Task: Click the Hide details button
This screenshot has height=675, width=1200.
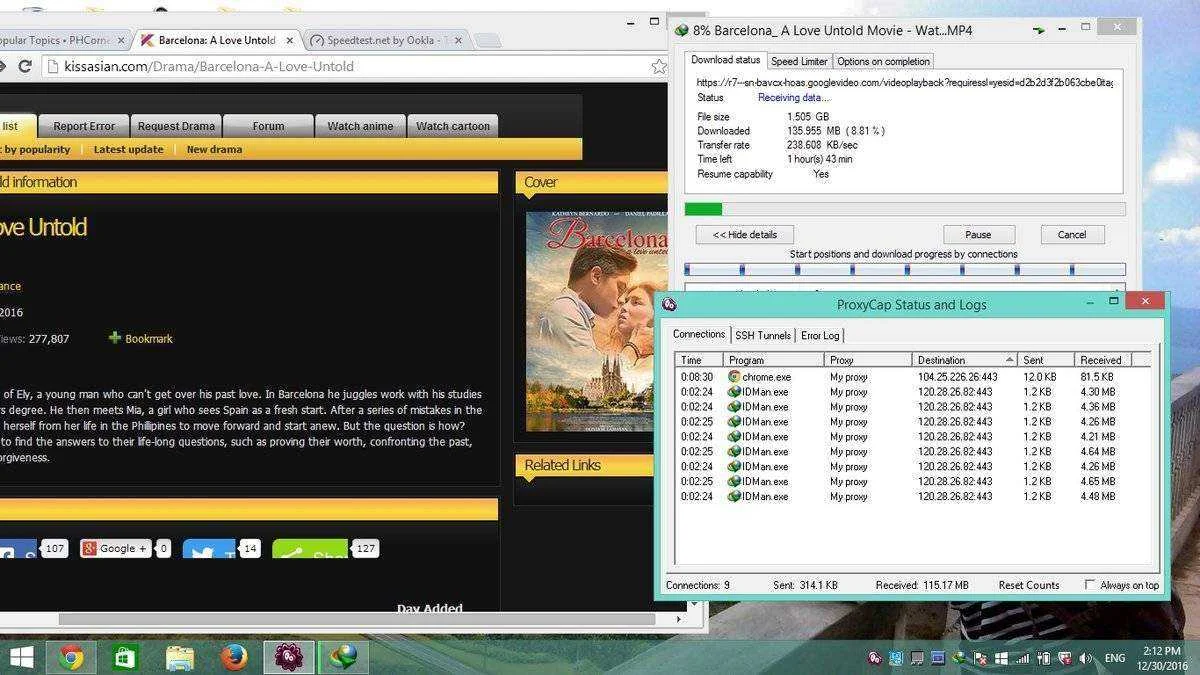Action: click(x=745, y=234)
